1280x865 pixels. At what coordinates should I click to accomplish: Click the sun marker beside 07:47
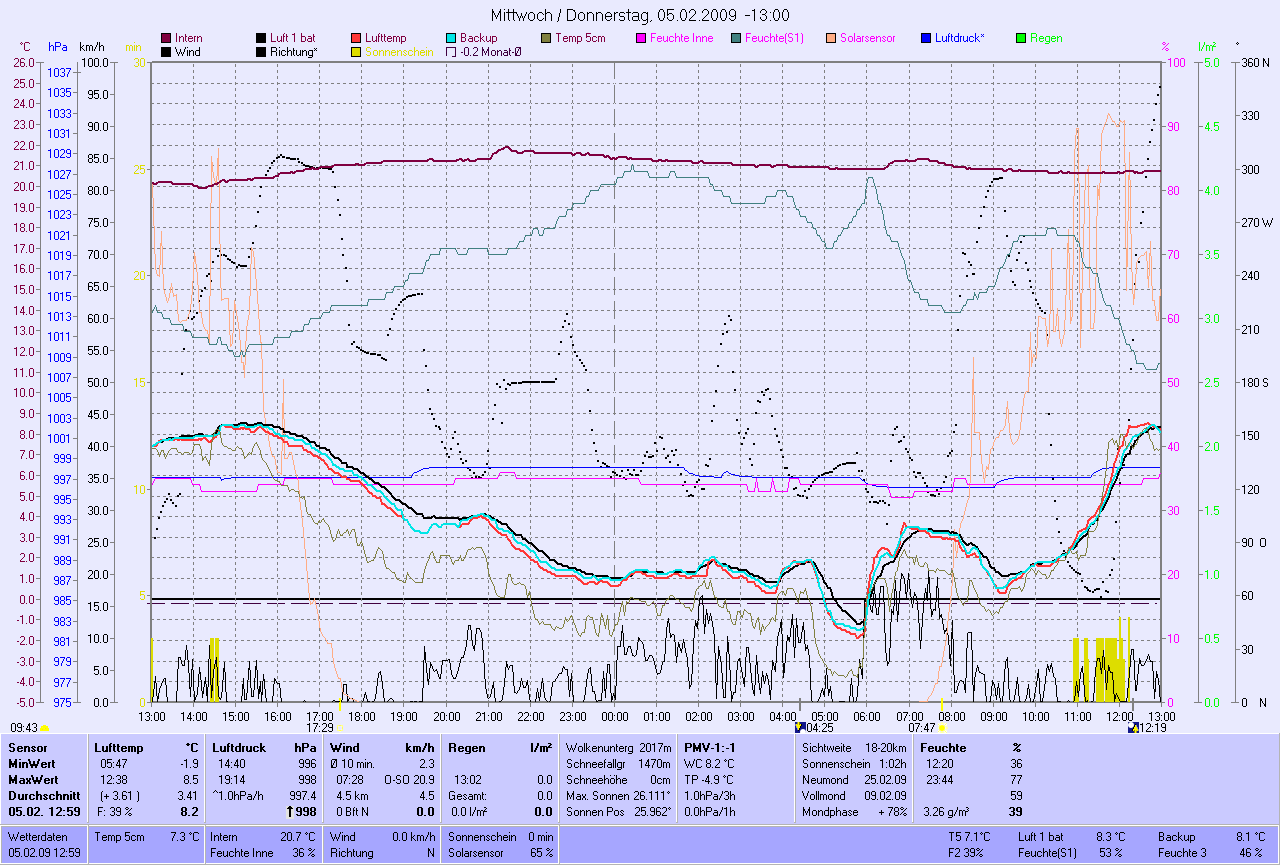pos(943,729)
